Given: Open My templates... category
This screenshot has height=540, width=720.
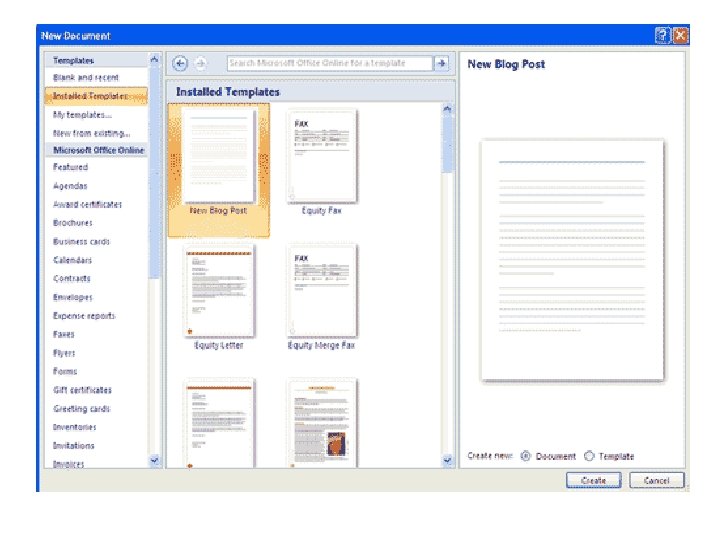Looking at the screenshot, I should tap(82, 115).
